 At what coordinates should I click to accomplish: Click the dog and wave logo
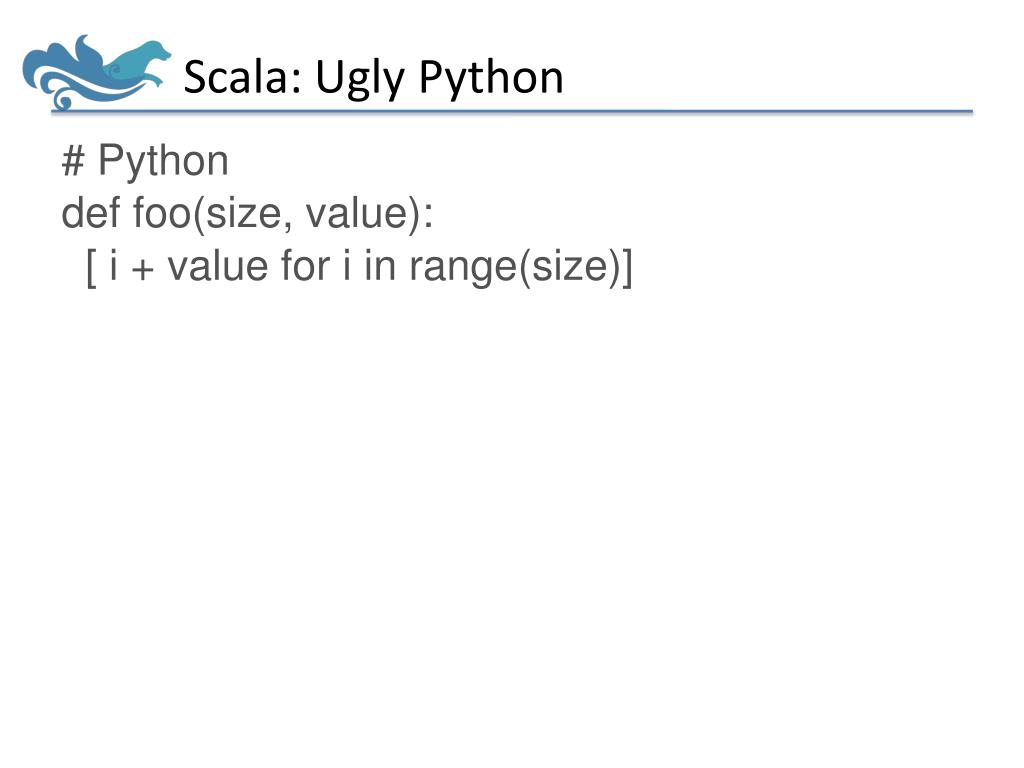[x=96, y=72]
